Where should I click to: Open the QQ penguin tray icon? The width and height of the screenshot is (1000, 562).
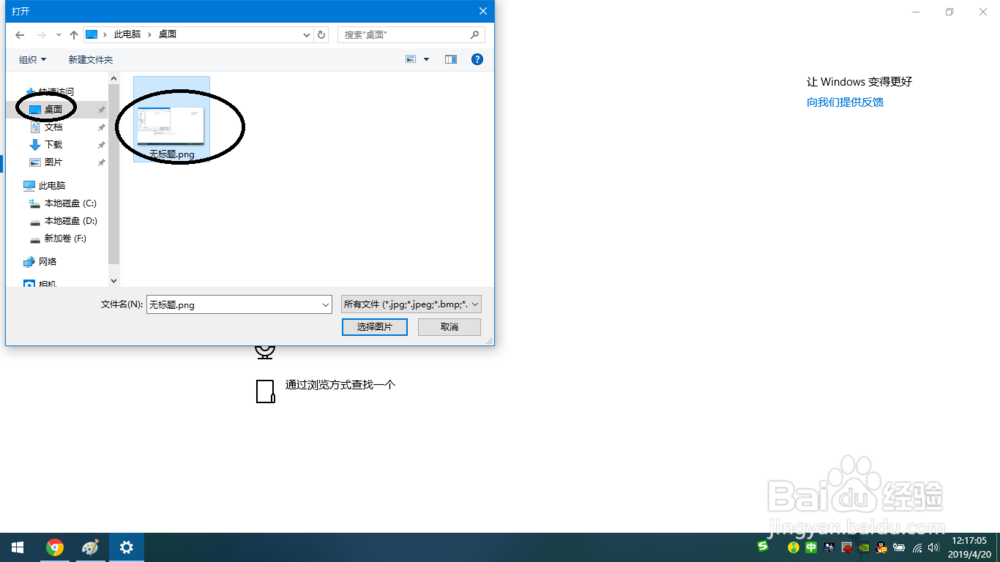[881, 547]
